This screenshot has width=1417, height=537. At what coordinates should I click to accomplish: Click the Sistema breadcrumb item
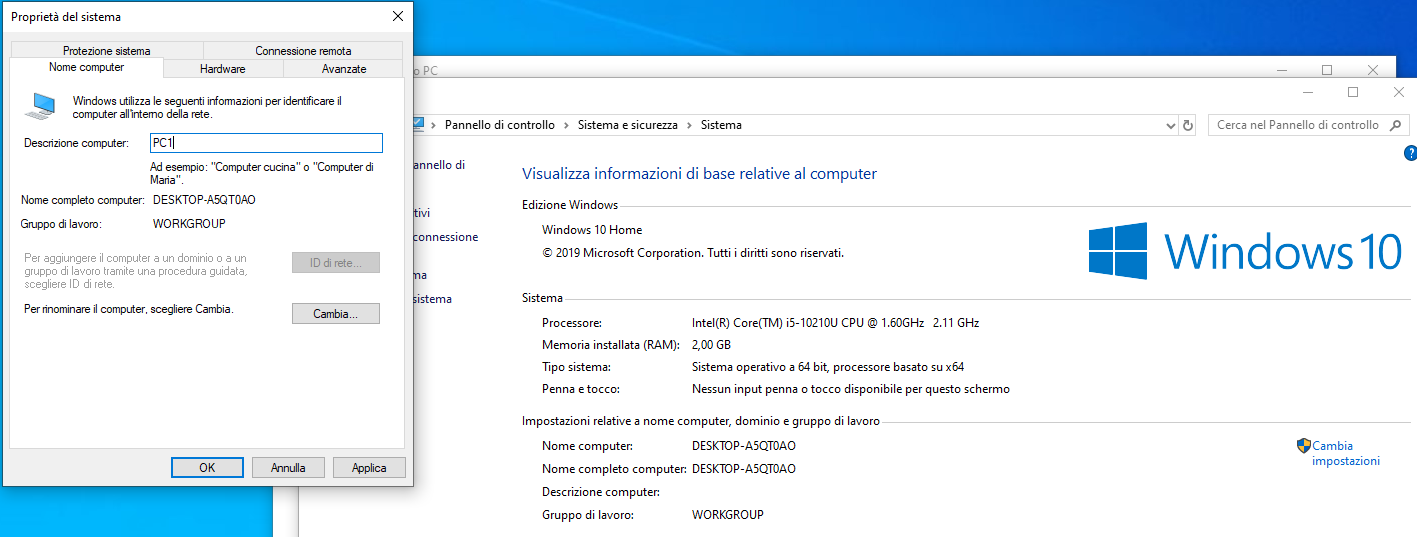coord(721,125)
